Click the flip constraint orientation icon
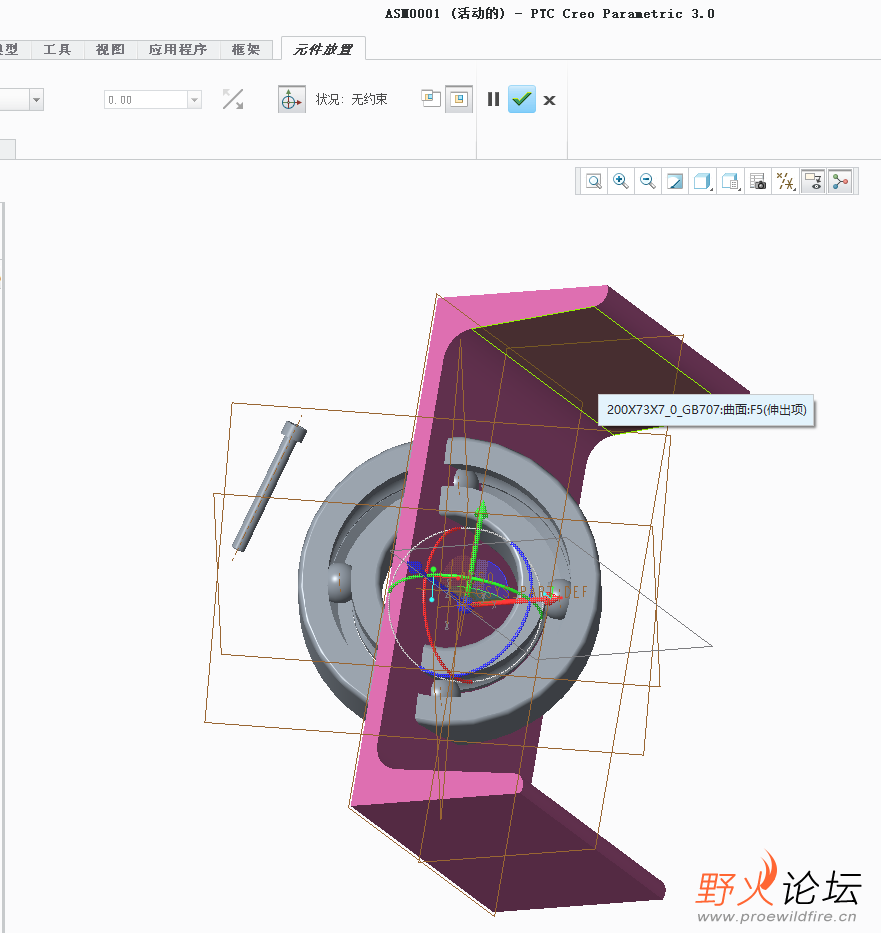The width and height of the screenshot is (881, 933). click(233, 99)
